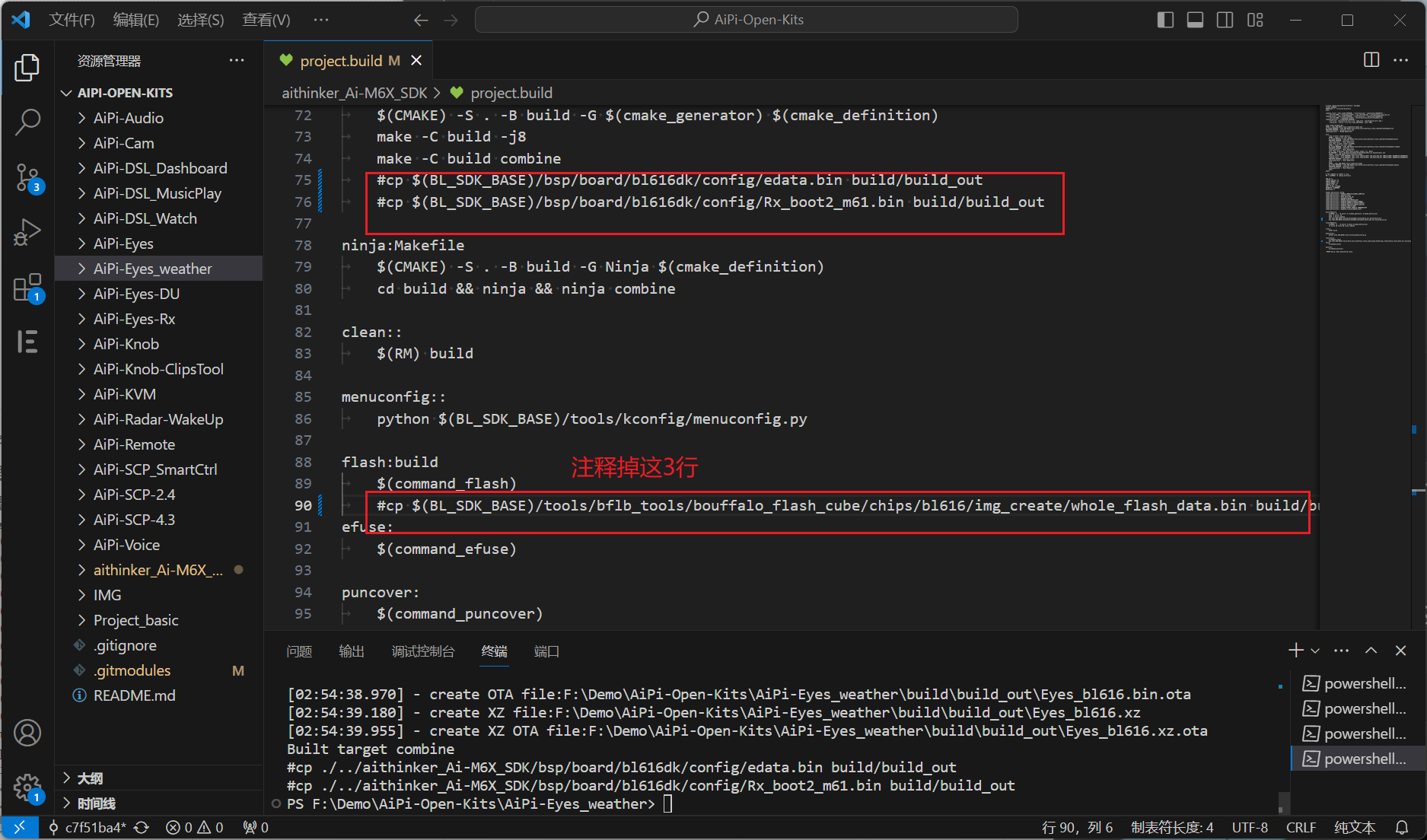1427x840 pixels.
Task: Change indentation via 制表符长度: 4
Action: 1172,827
